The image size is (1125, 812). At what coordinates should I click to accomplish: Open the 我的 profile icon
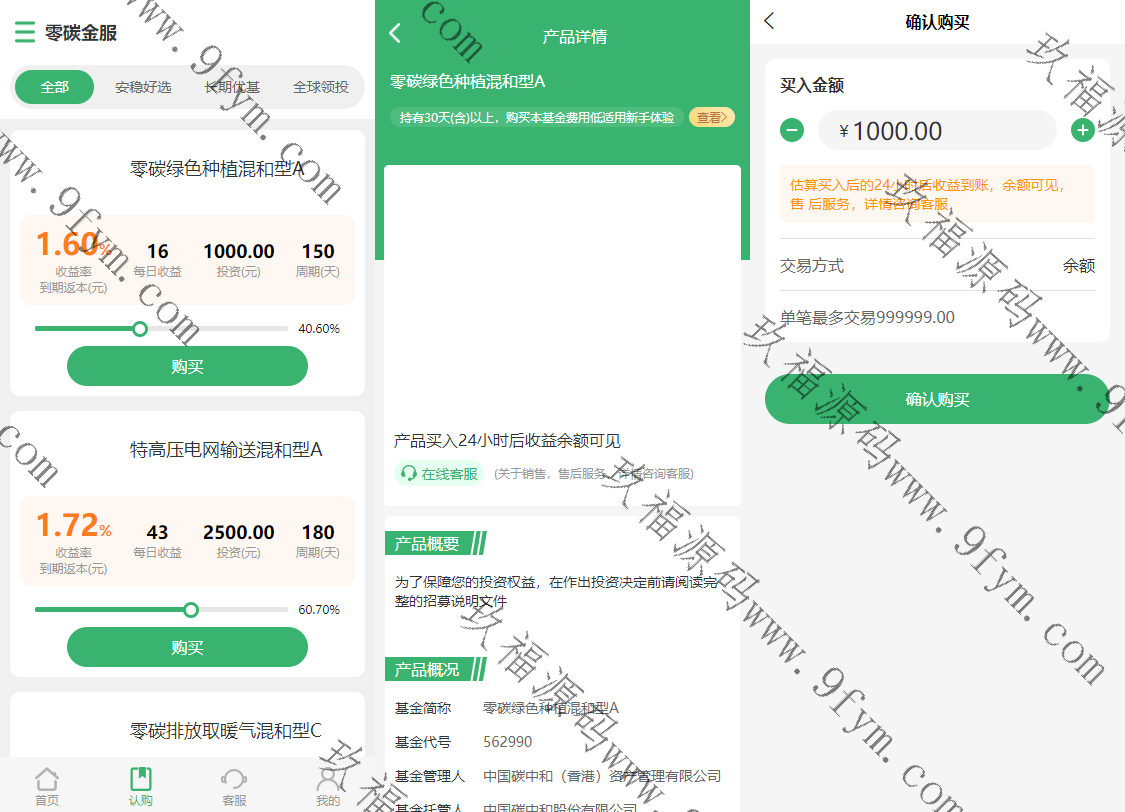coord(328,780)
